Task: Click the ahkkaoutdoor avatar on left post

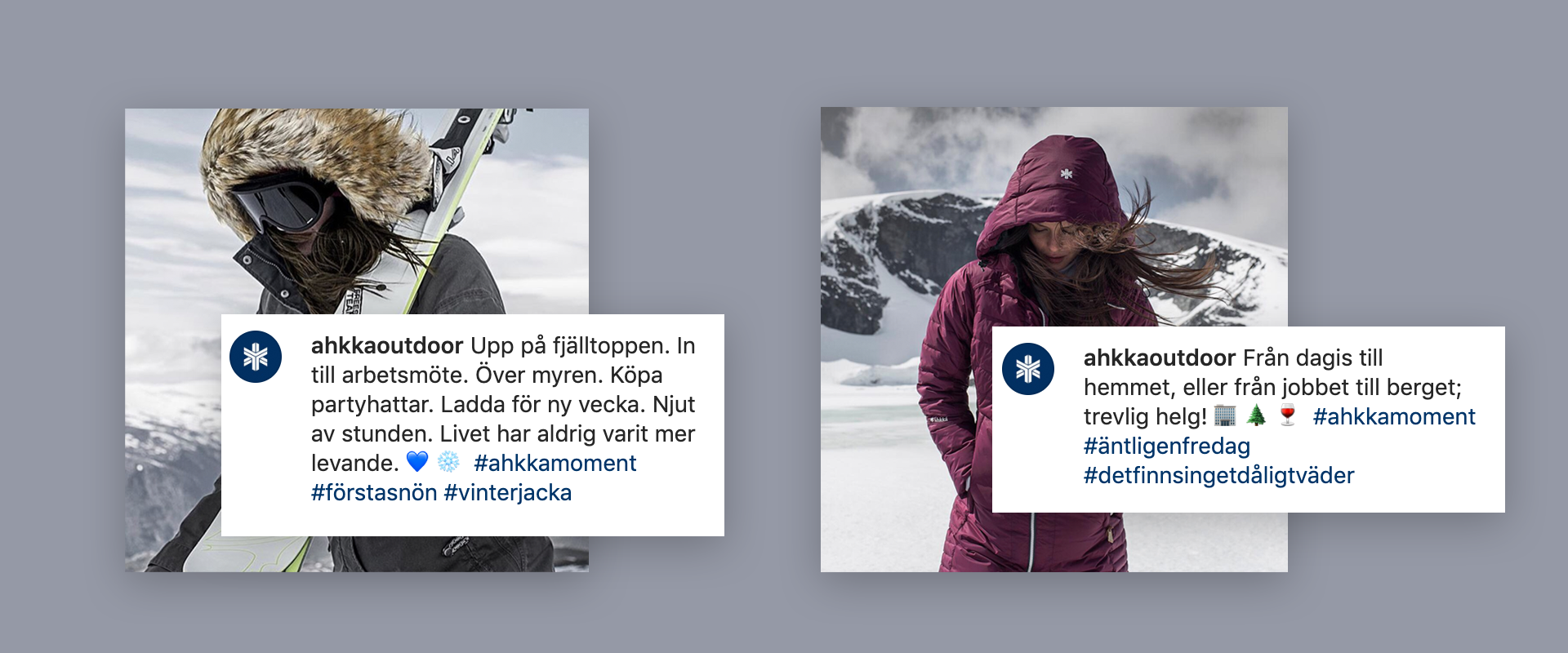Action: (256, 357)
